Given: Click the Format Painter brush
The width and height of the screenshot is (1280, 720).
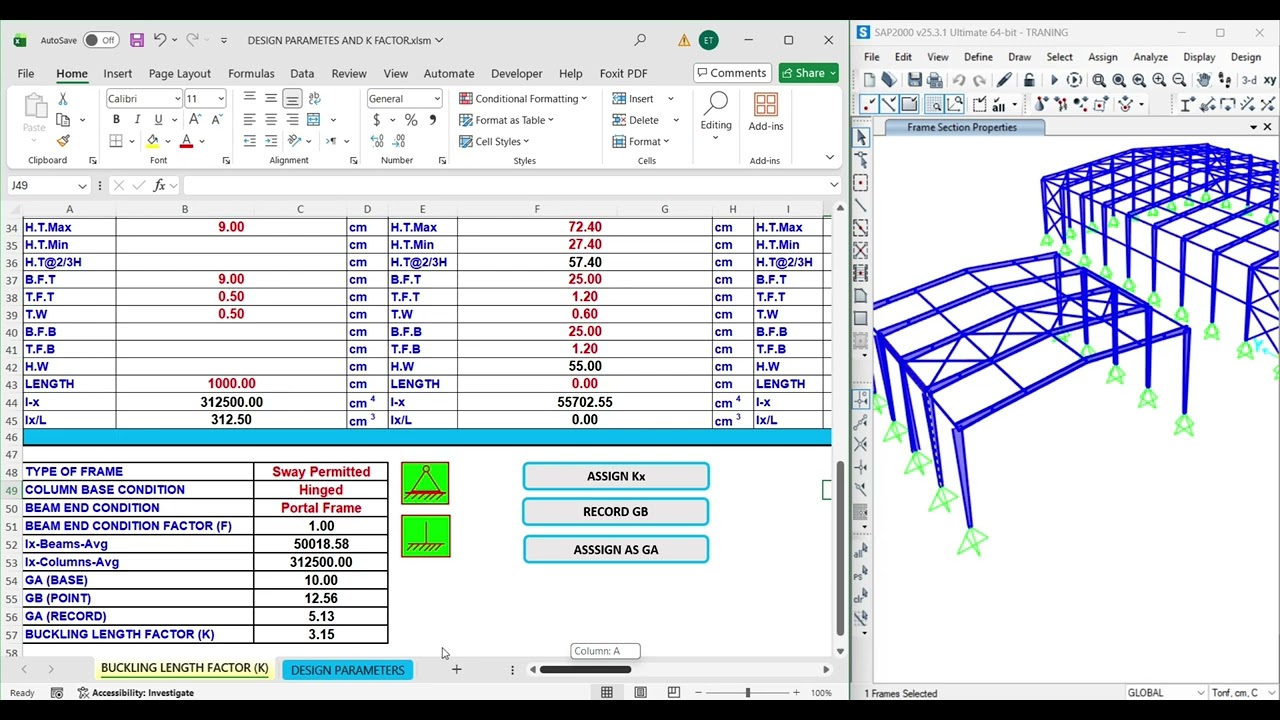Looking at the screenshot, I should click(63, 141).
